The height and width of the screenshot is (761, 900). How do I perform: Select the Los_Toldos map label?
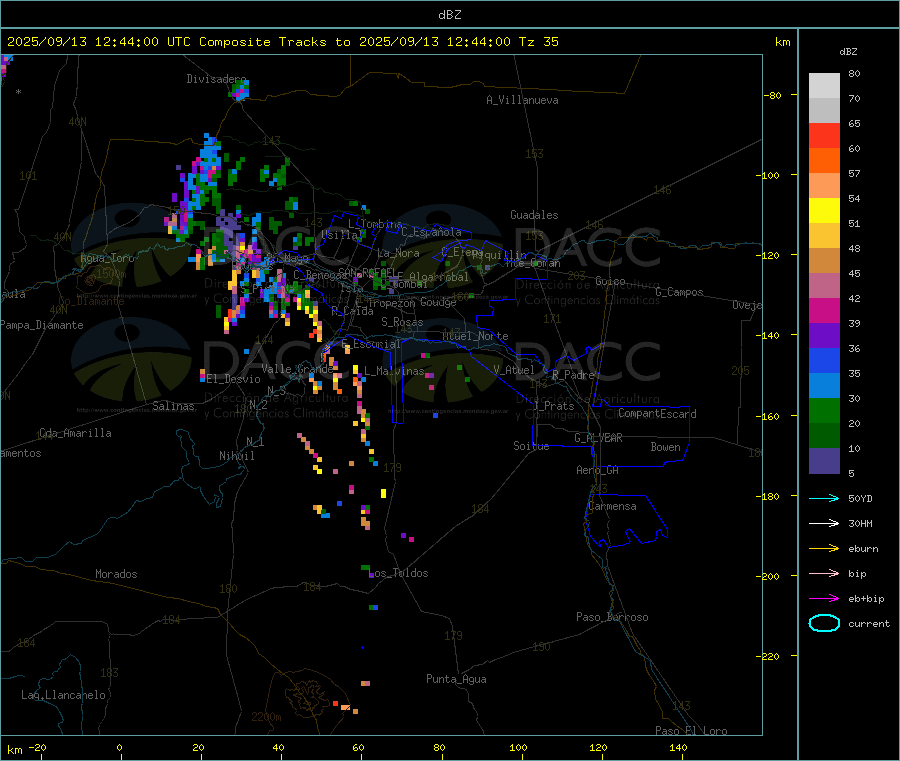pyautogui.click(x=400, y=573)
